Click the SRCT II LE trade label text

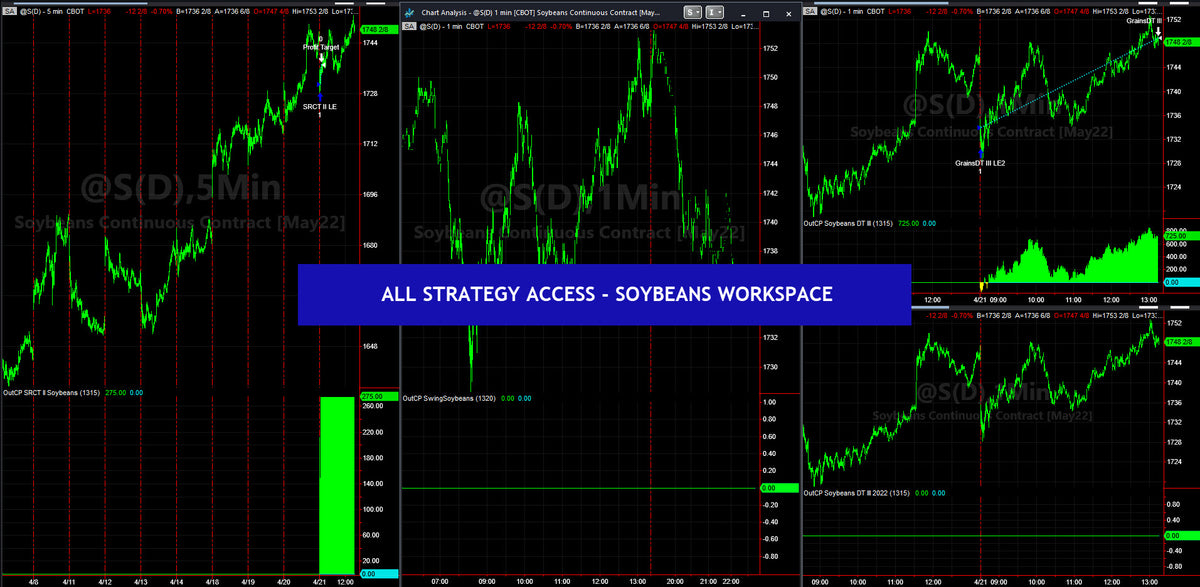pyautogui.click(x=319, y=107)
